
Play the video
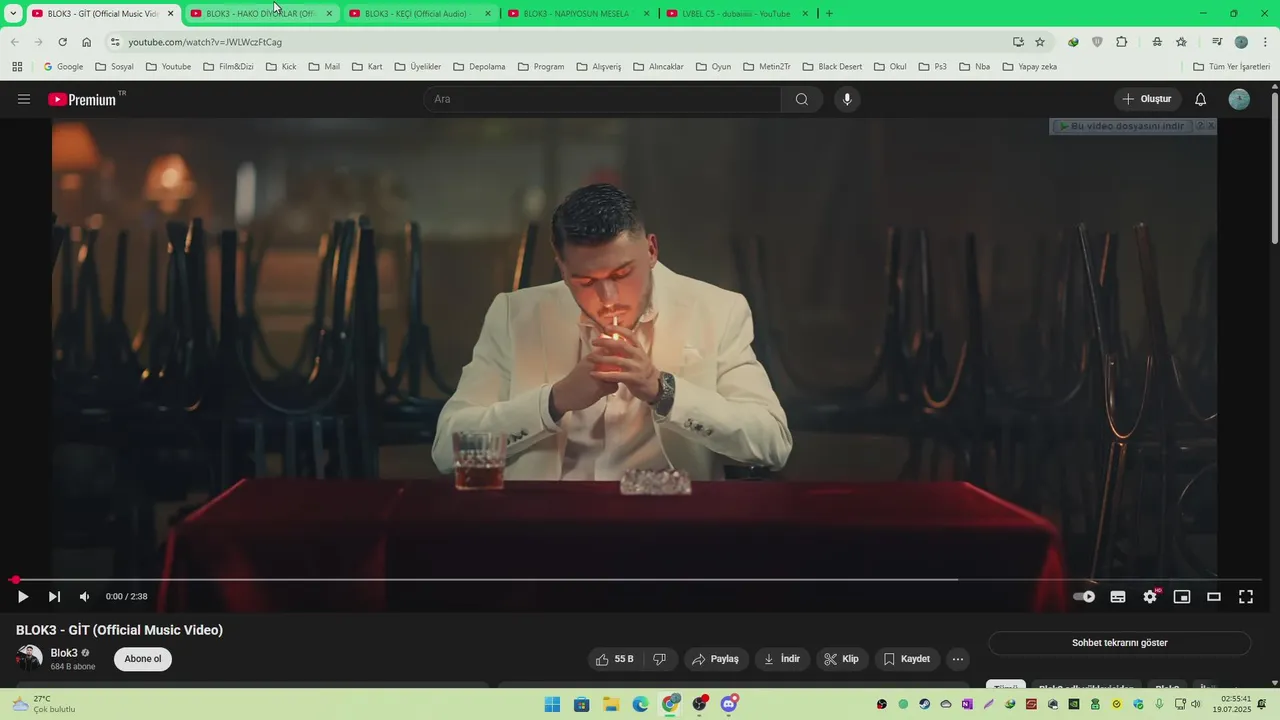tap(23, 597)
